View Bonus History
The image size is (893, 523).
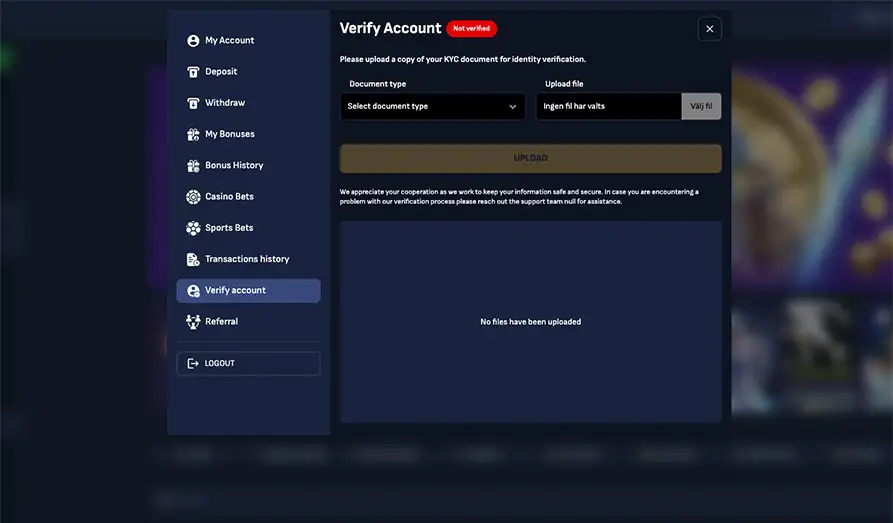pos(248,166)
